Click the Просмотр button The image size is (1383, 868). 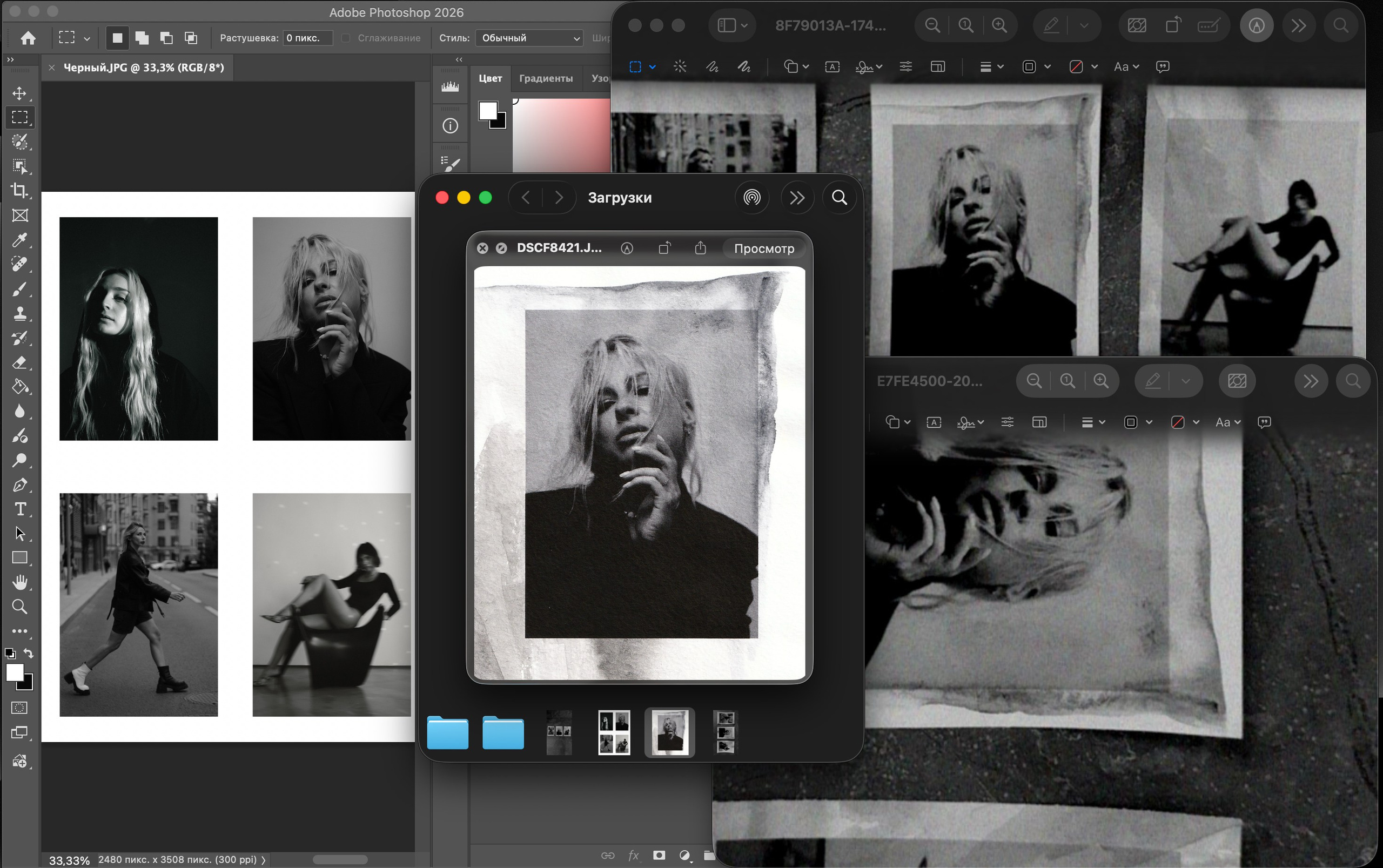(763, 248)
